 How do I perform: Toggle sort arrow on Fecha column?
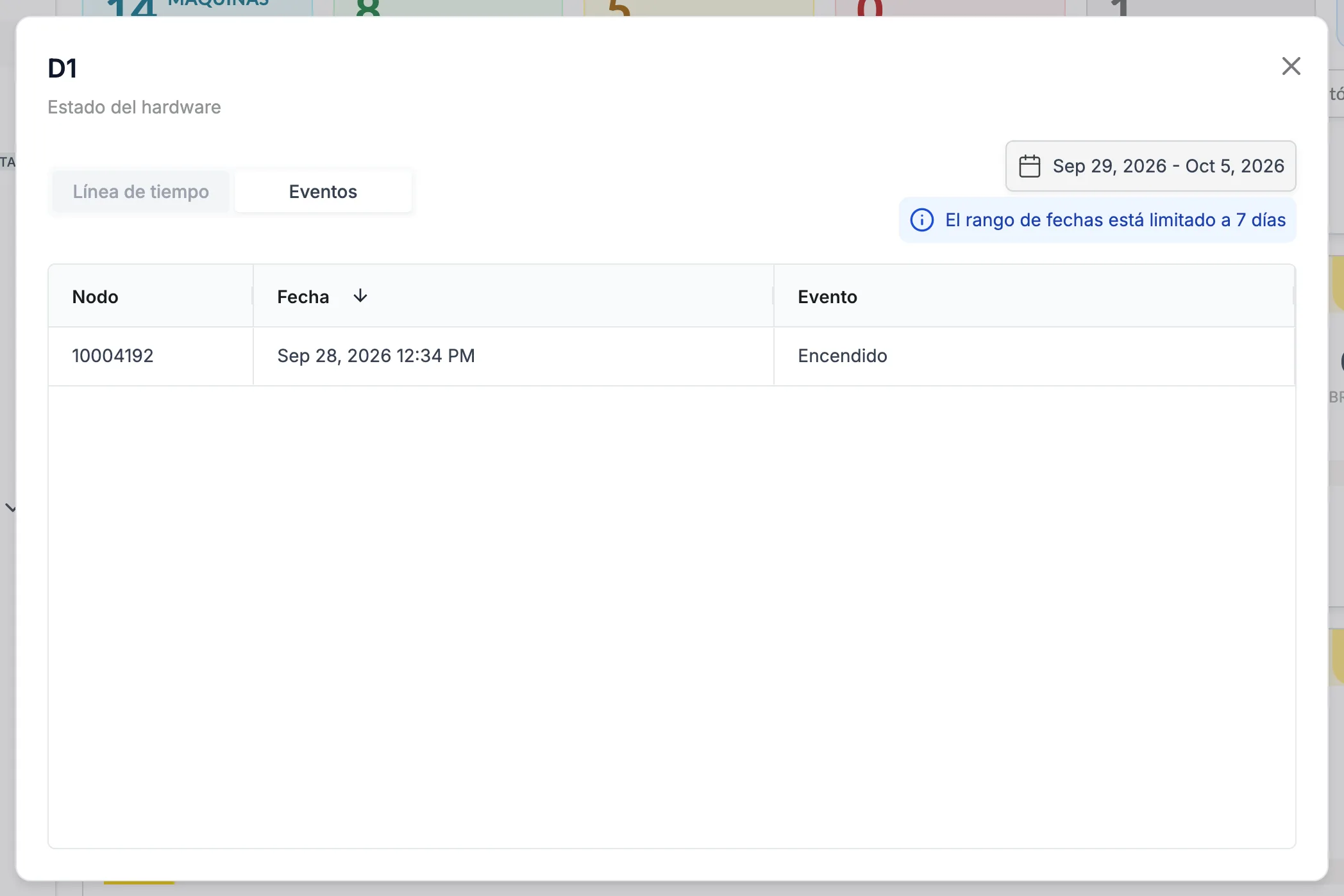360,295
